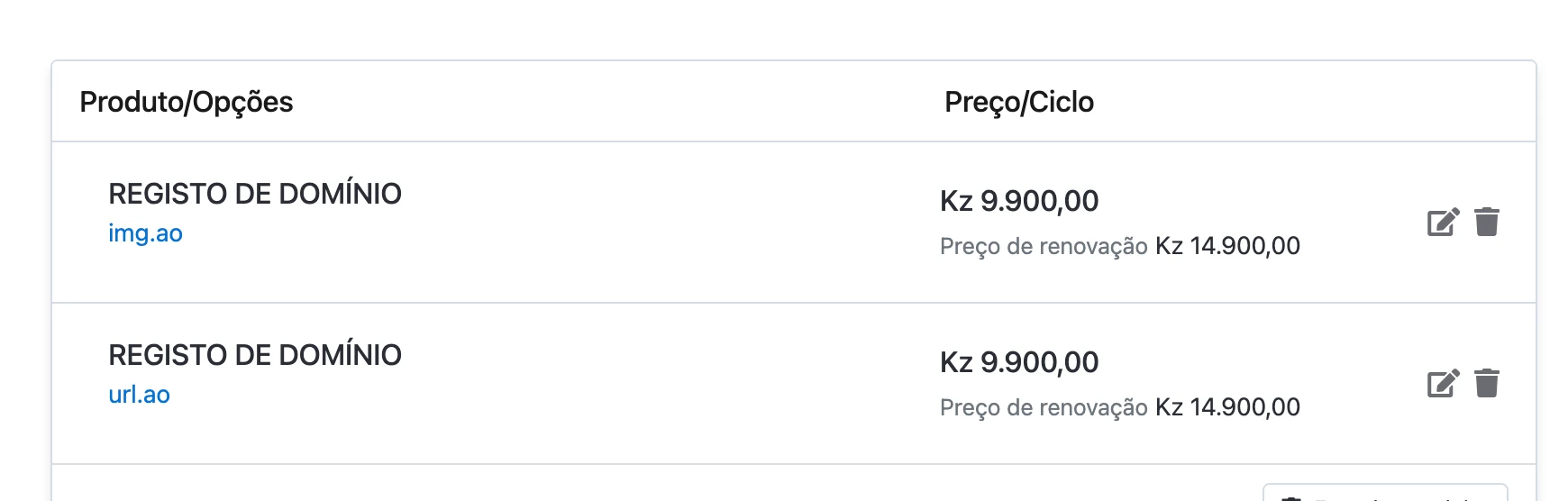
Task: Click the blank middle area of the img.ao row
Action: pos(667,222)
